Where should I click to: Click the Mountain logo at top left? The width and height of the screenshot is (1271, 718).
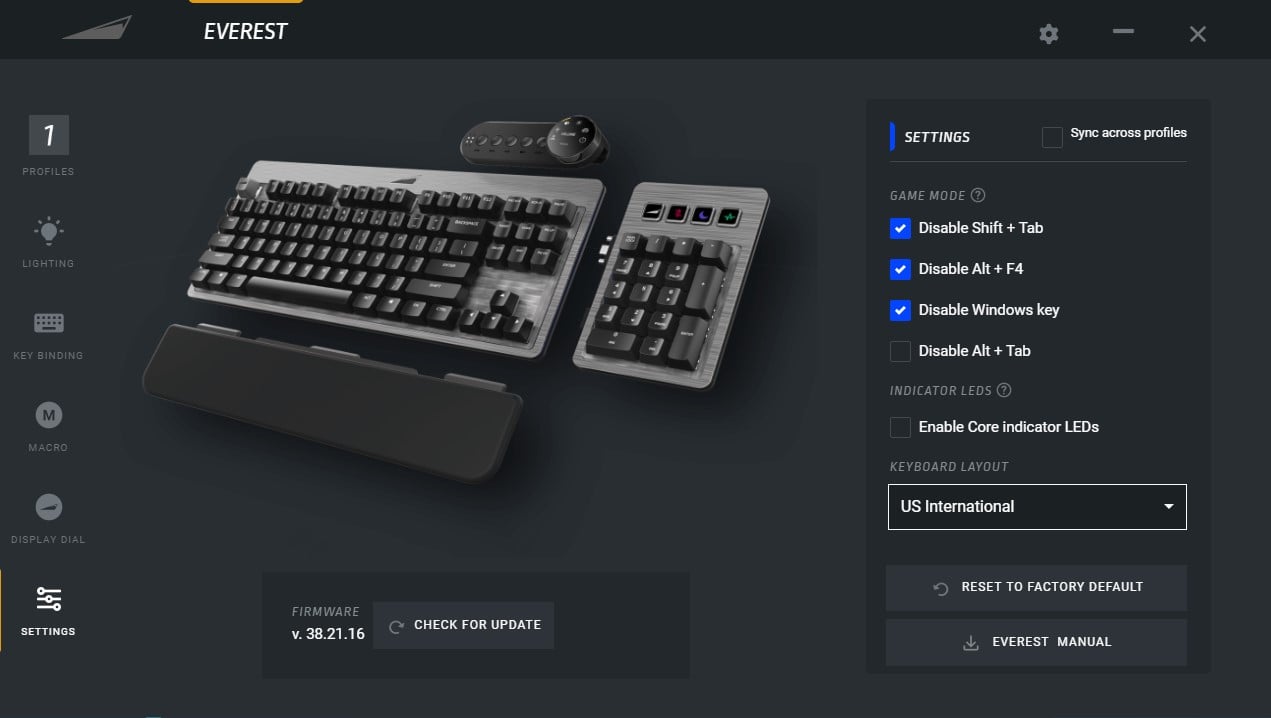(97, 28)
